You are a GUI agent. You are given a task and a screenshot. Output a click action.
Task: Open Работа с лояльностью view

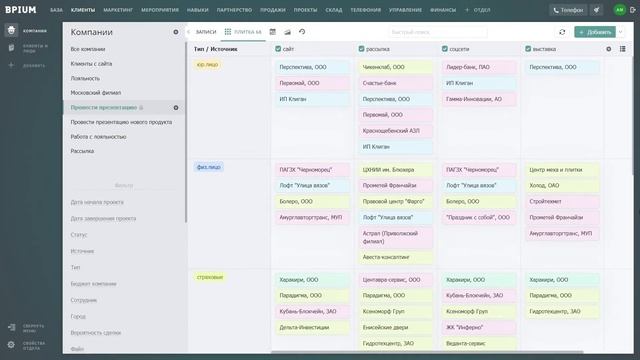98,137
